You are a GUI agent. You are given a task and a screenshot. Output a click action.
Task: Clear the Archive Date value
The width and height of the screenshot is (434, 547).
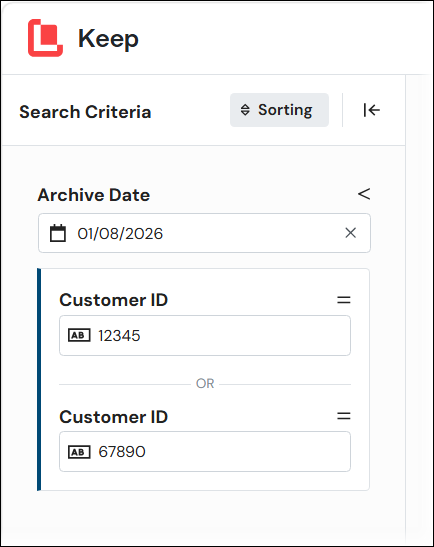coord(350,233)
